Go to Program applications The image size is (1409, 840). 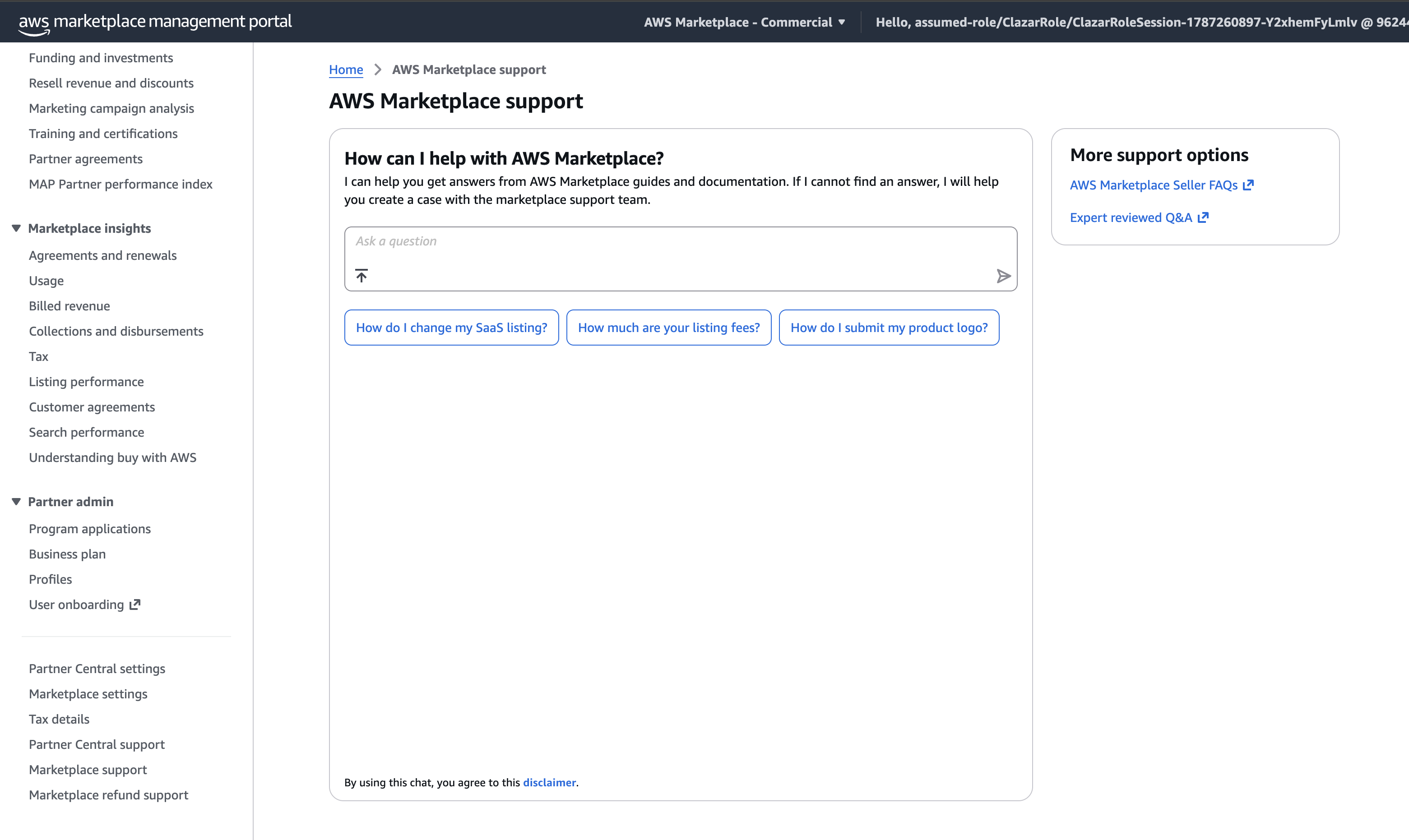pos(90,529)
